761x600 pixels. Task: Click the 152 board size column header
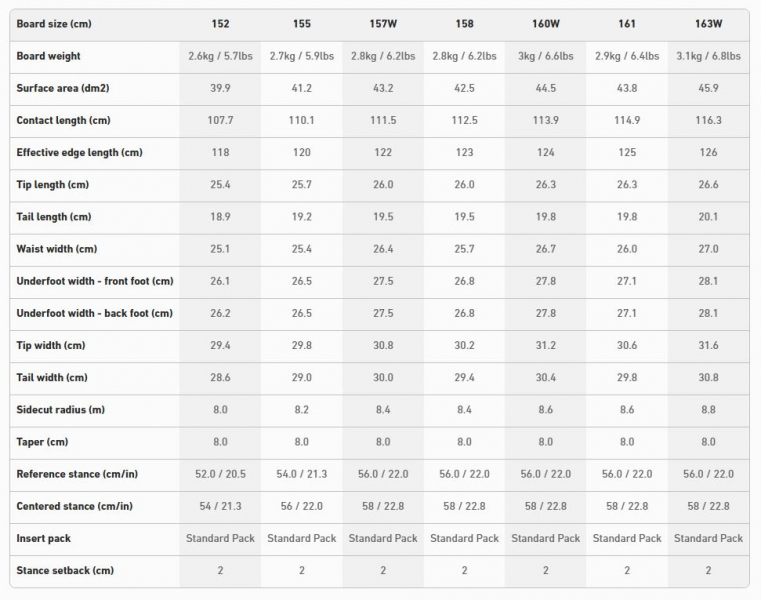220,24
